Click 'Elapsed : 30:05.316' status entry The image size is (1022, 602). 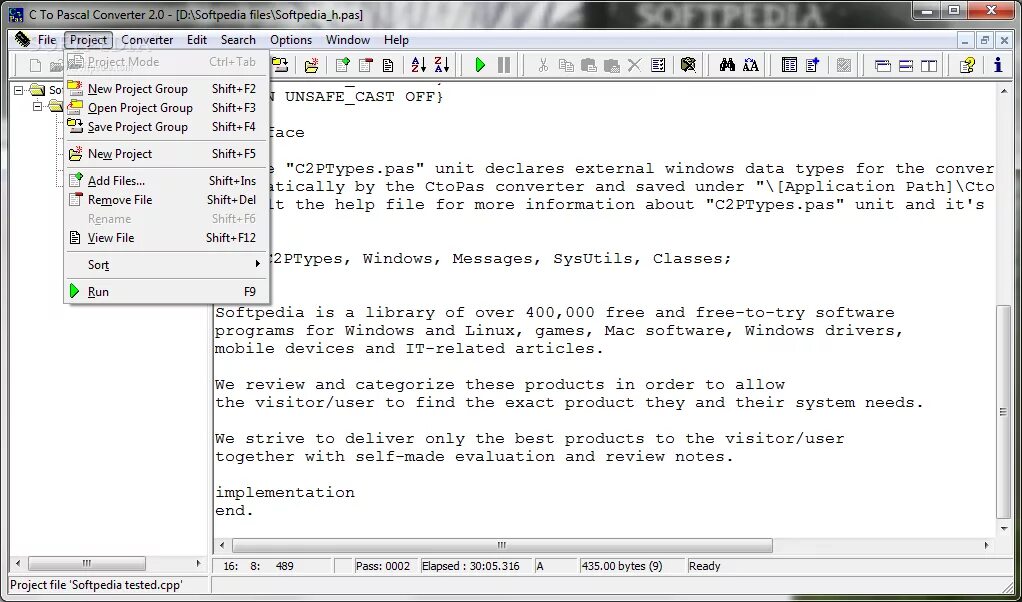coord(471,566)
